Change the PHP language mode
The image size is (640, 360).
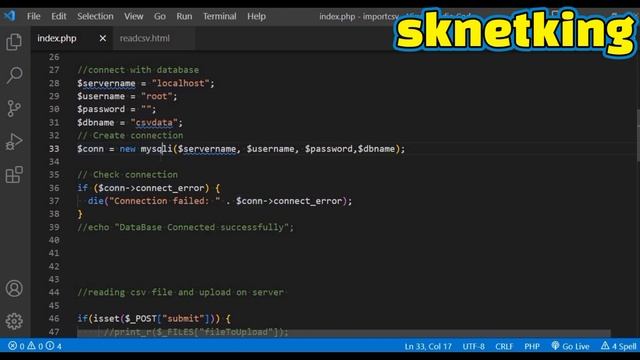[x=532, y=346]
